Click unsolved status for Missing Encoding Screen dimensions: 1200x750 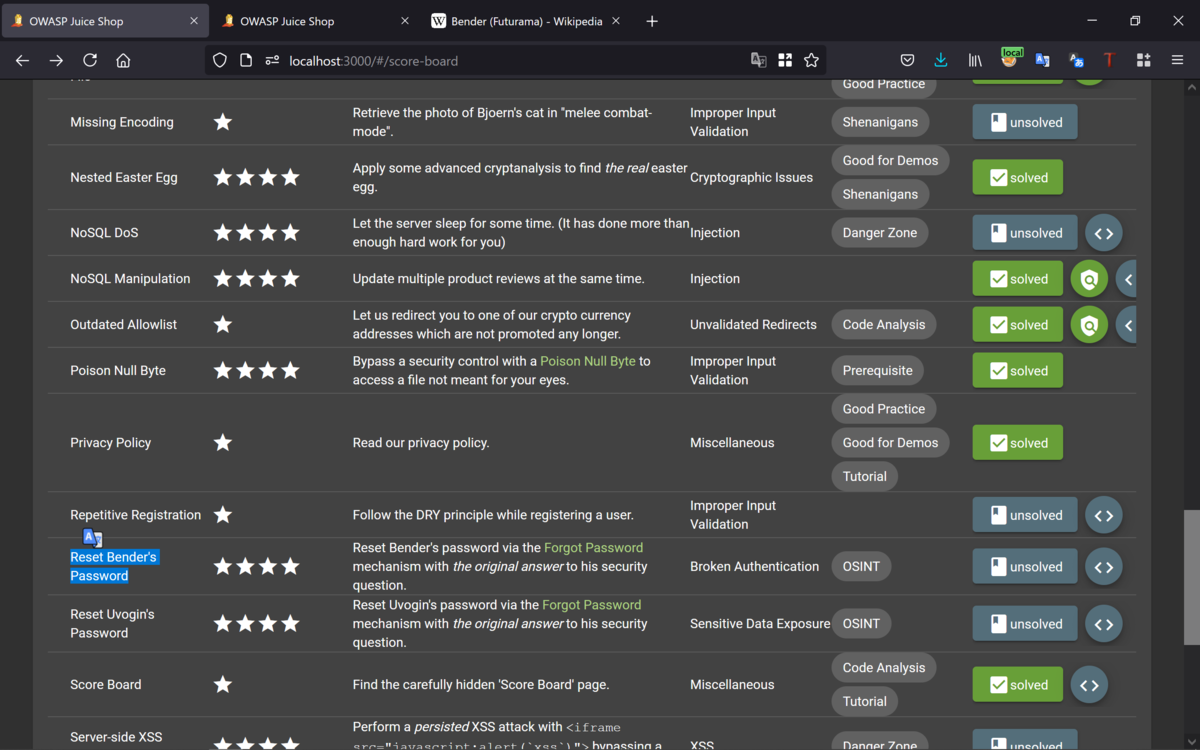pos(1025,122)
